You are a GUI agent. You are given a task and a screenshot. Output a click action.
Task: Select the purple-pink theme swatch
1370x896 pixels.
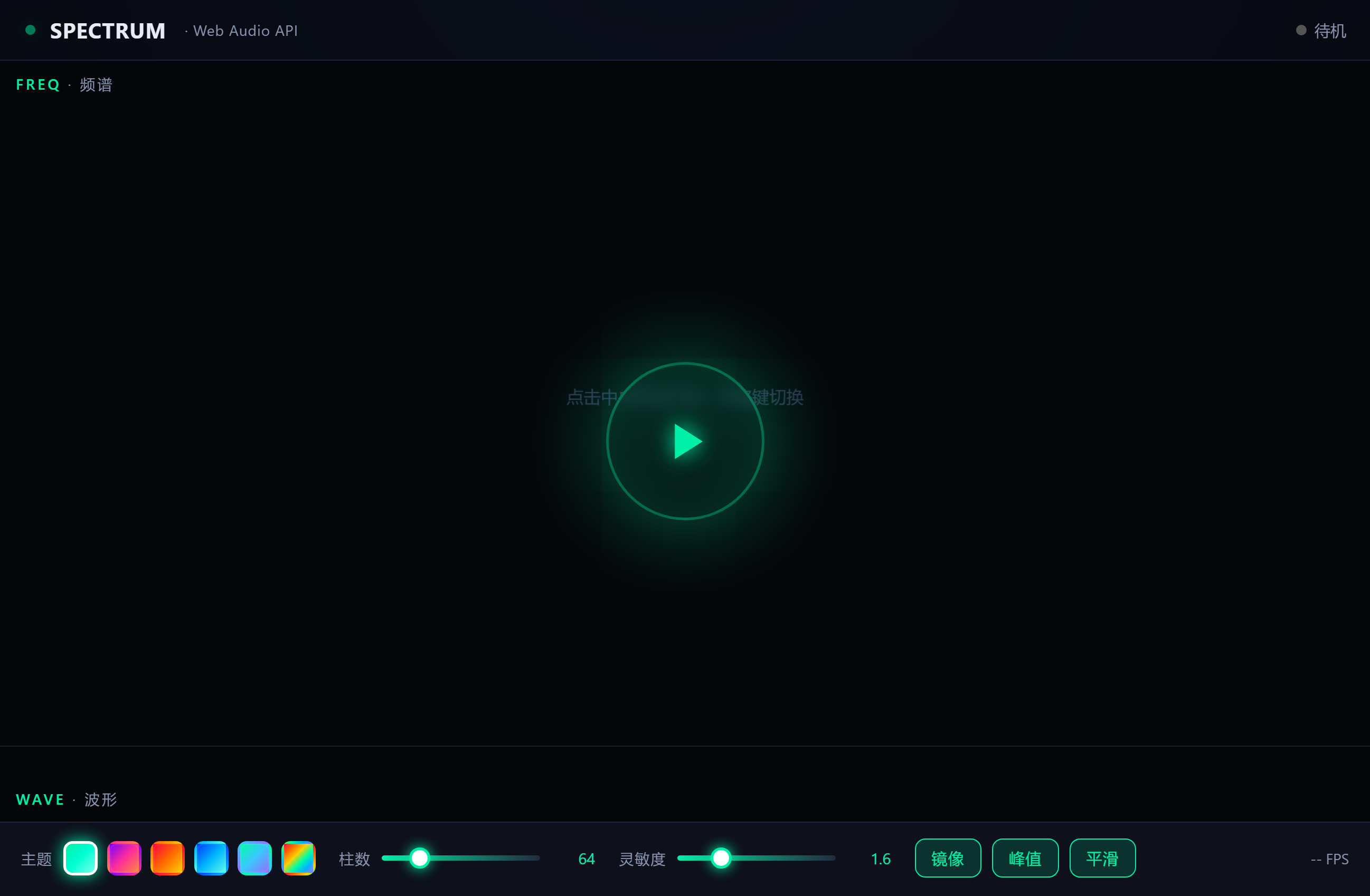[x=124, y=858]
